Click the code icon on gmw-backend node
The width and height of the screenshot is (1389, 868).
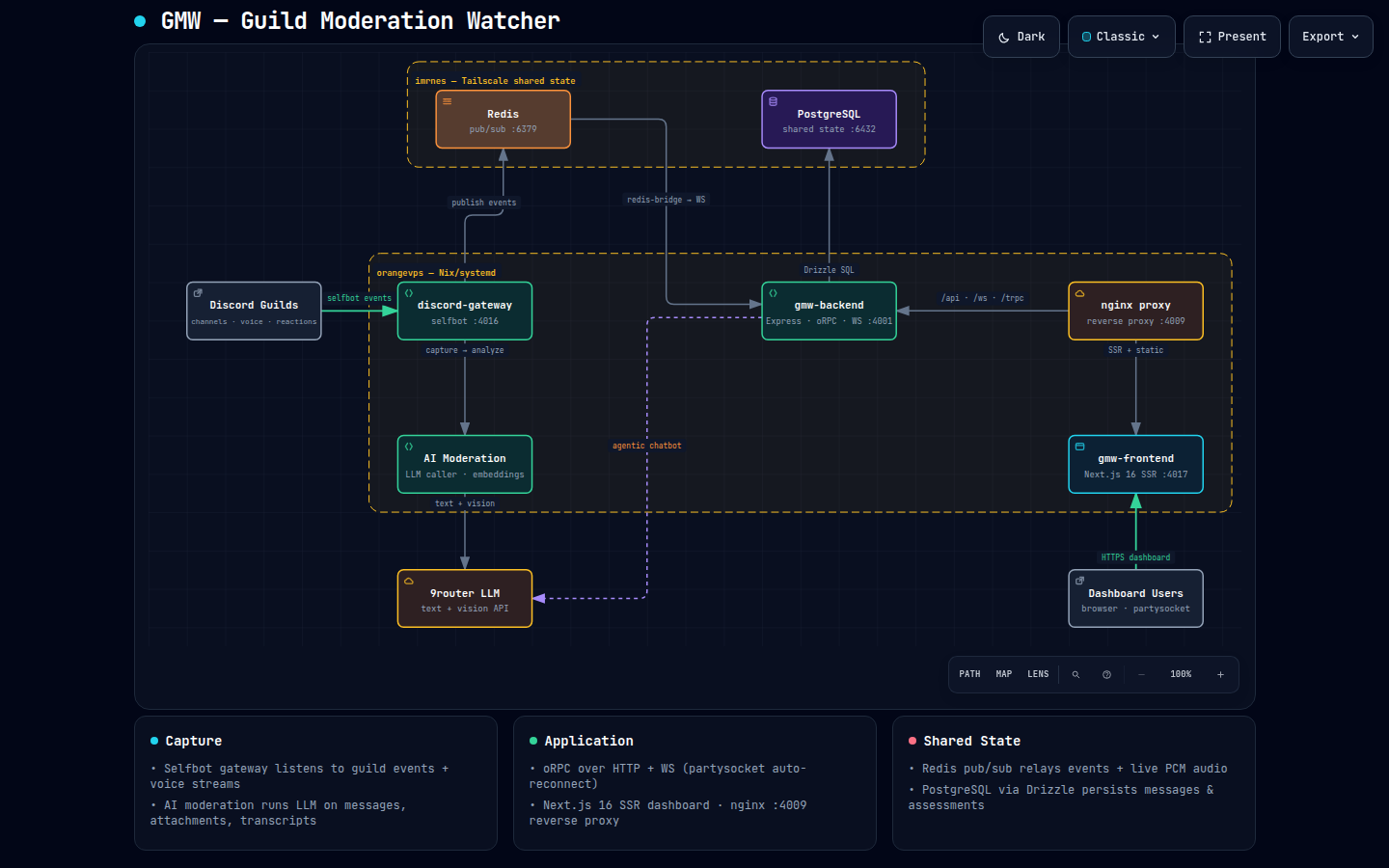click(773, 293)
